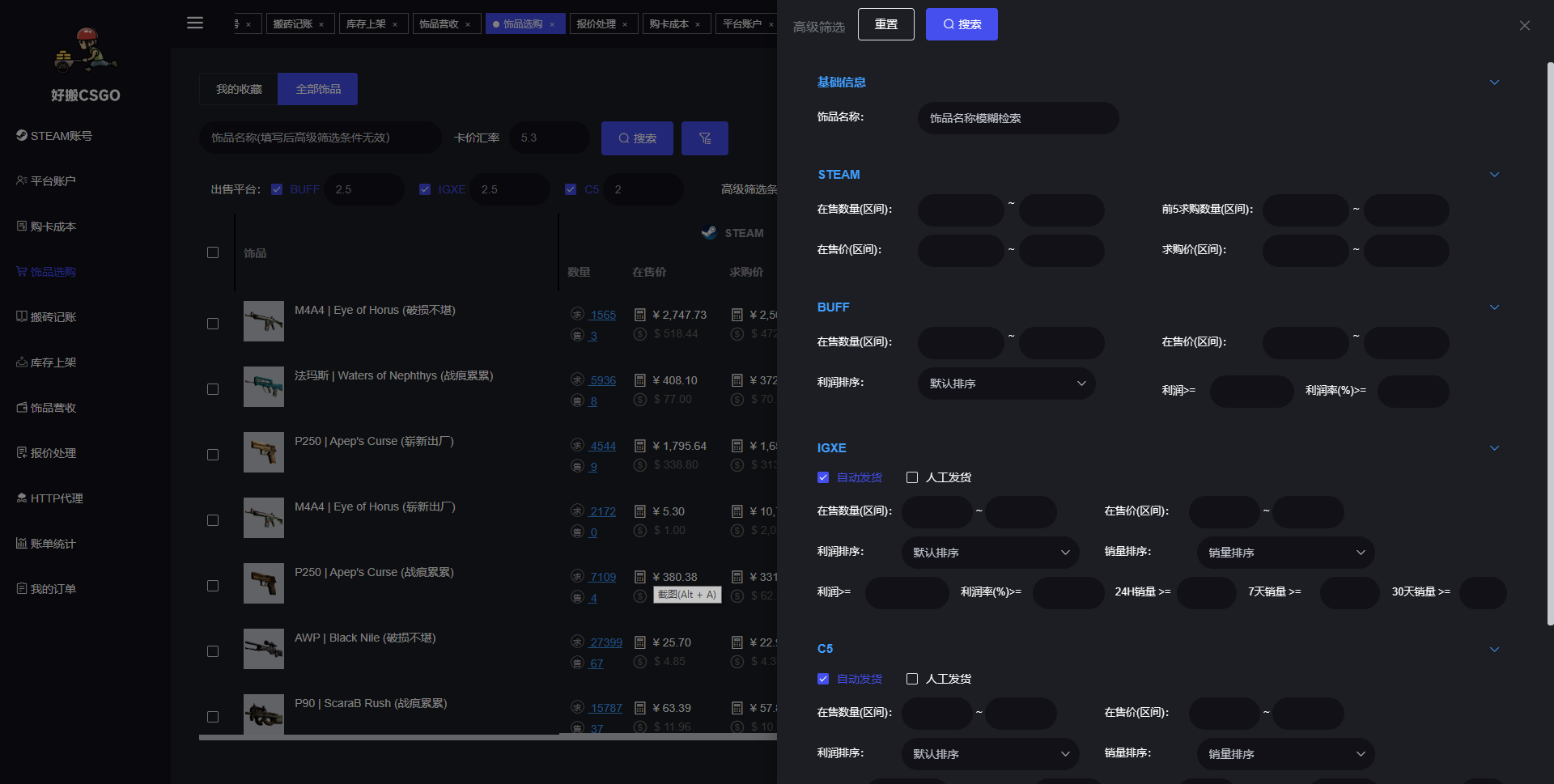Toggle the select-all checkbox in table header

click(x=213, y=252)
